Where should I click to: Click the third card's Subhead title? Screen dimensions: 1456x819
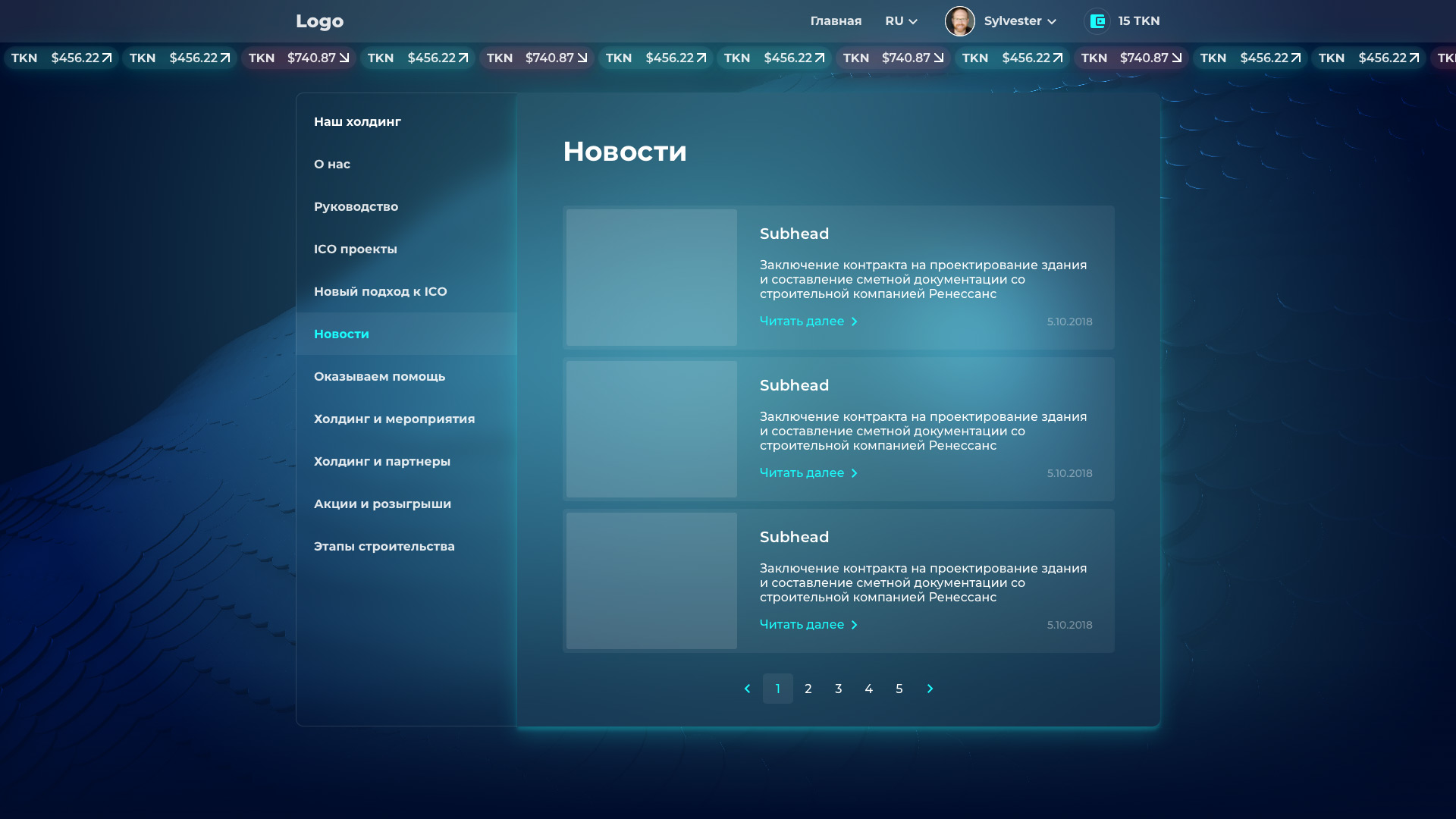pos(794,537)
